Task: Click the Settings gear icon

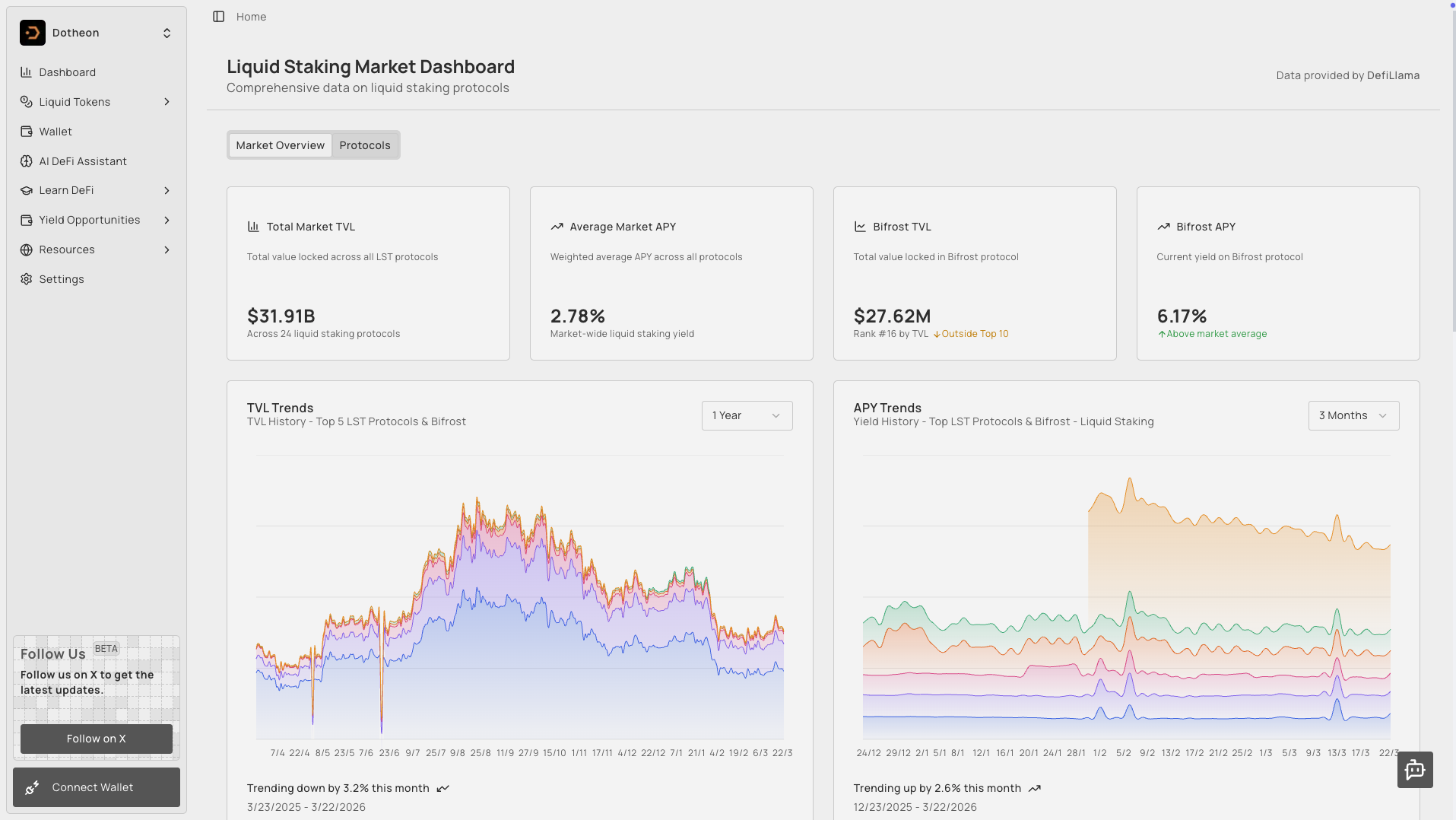Action: click(27, 279)
